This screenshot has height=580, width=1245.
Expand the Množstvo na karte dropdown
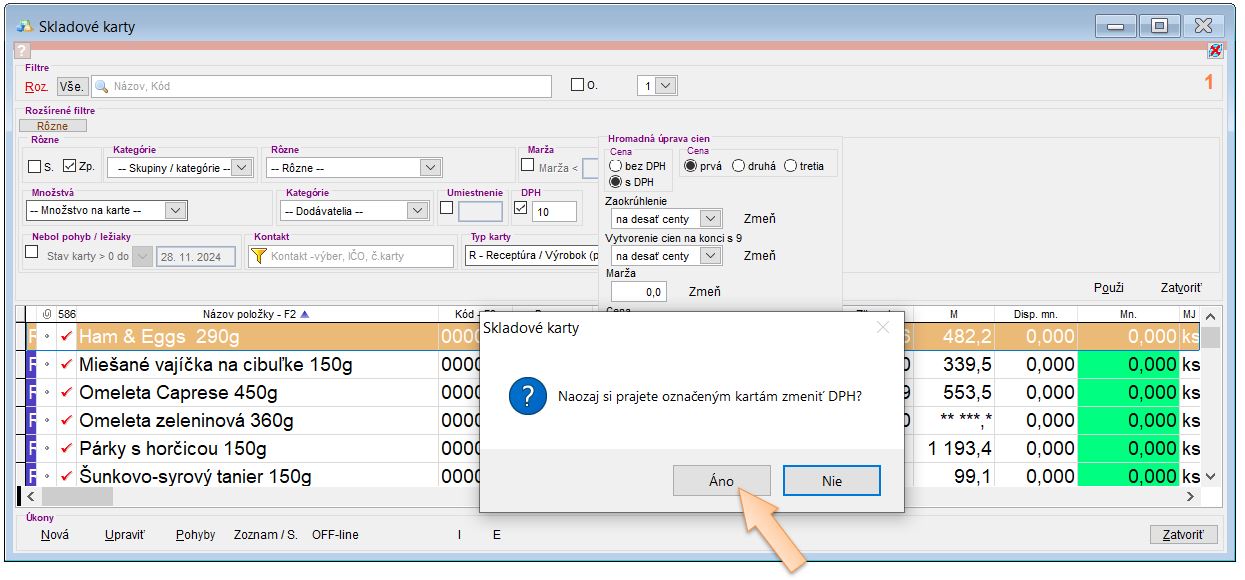click(176, 211)
